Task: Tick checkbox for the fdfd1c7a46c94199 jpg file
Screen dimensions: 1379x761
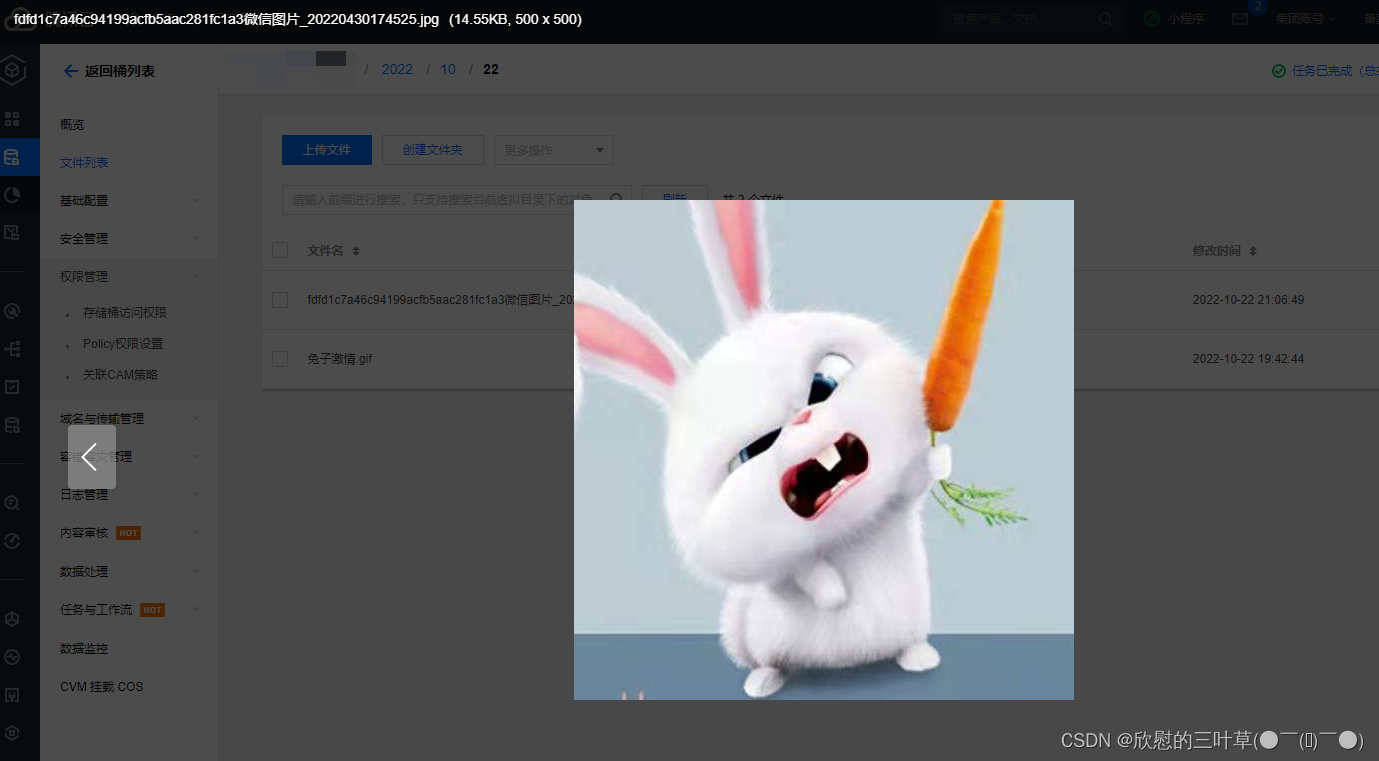Action: click(280, 300)
